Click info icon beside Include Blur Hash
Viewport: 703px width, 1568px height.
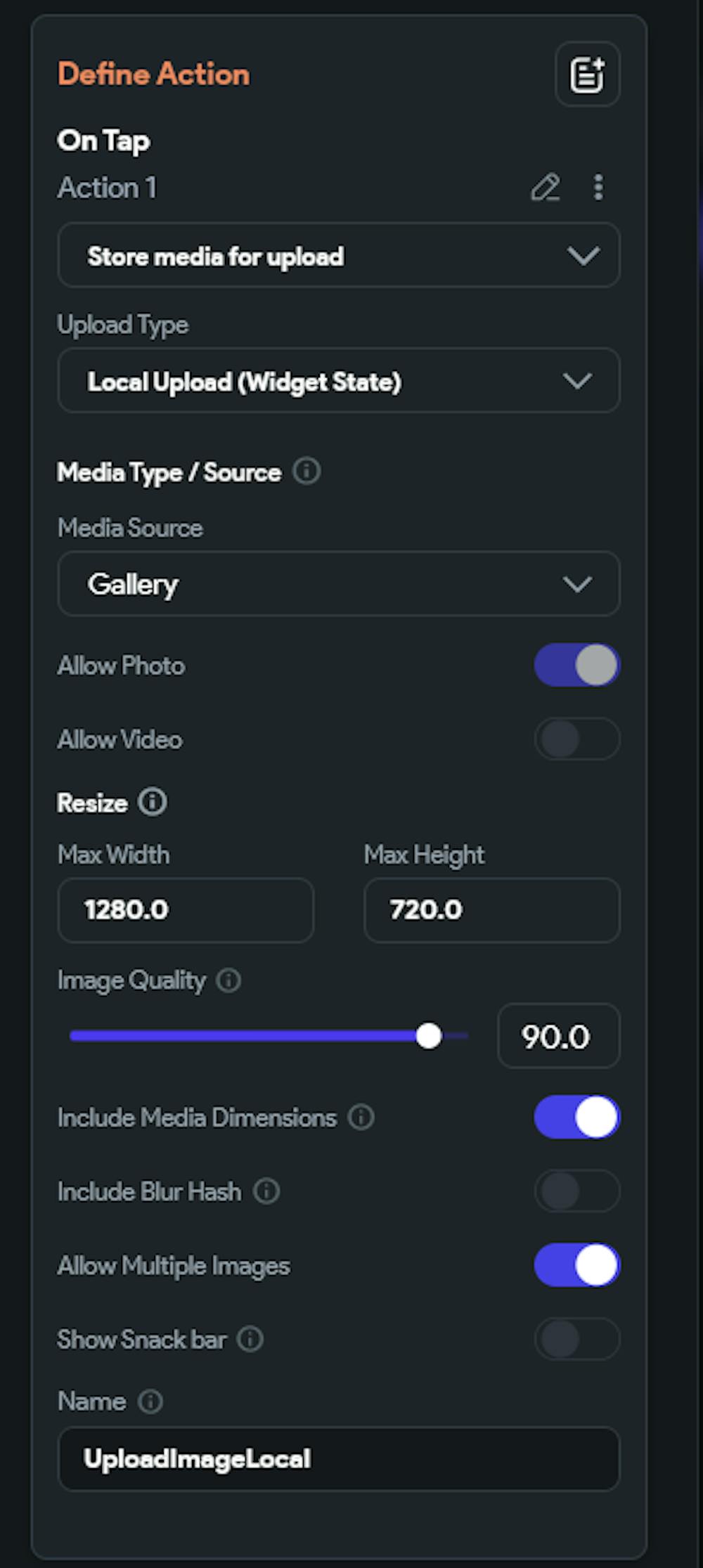[266, 1191]
